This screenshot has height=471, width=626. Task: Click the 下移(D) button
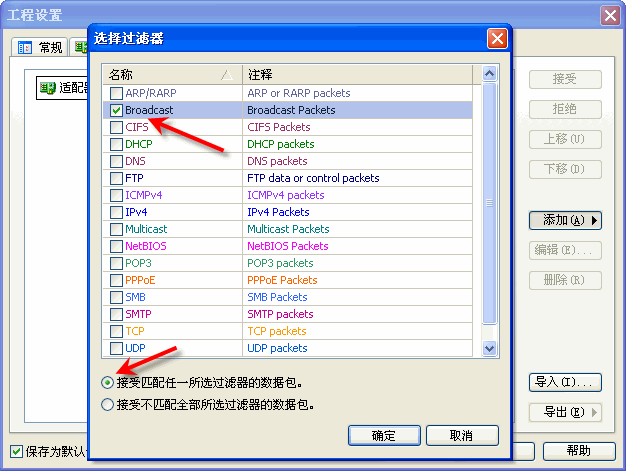[x=565, y=170]
